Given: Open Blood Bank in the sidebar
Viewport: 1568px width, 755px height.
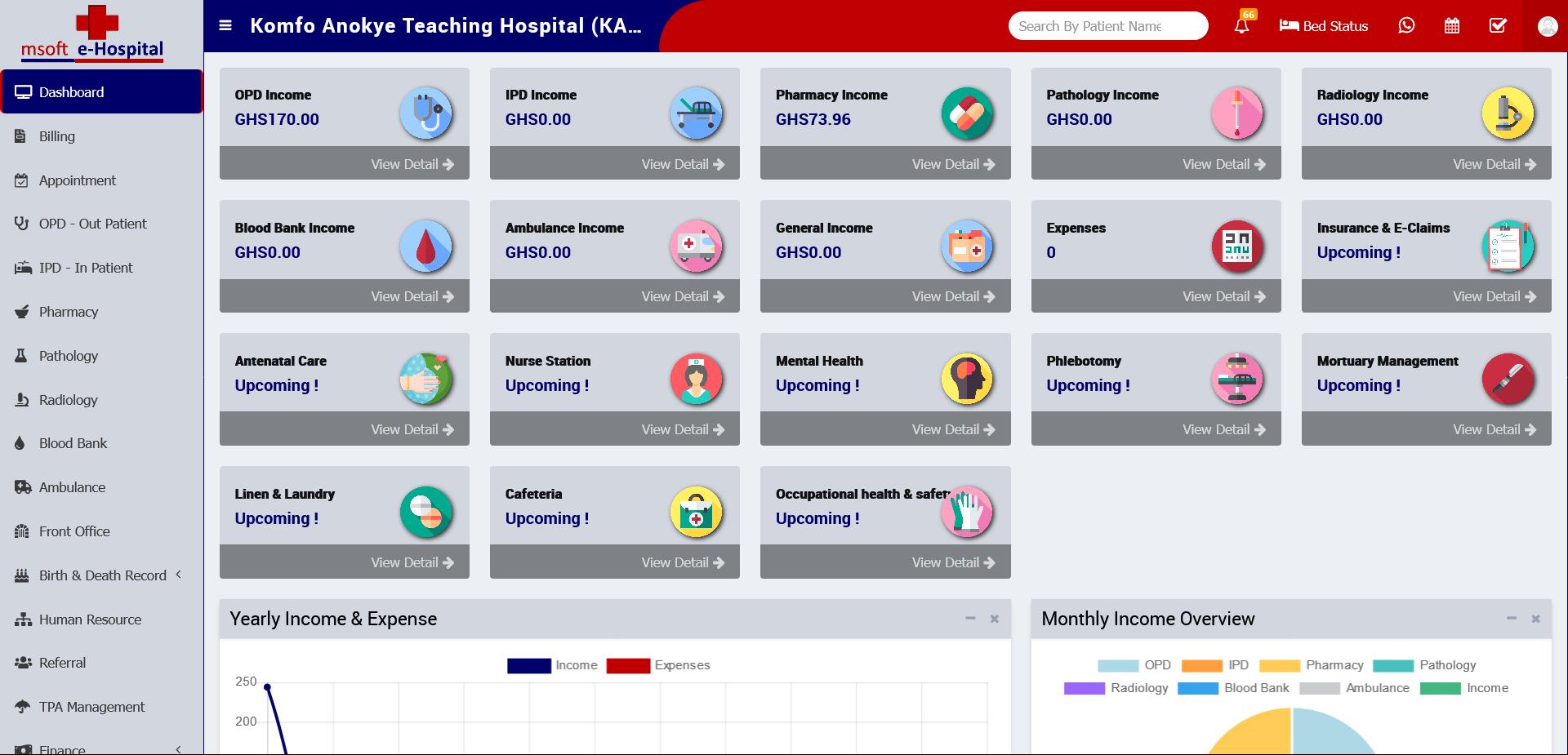Looking at the screenshot, I should (101, 443).
